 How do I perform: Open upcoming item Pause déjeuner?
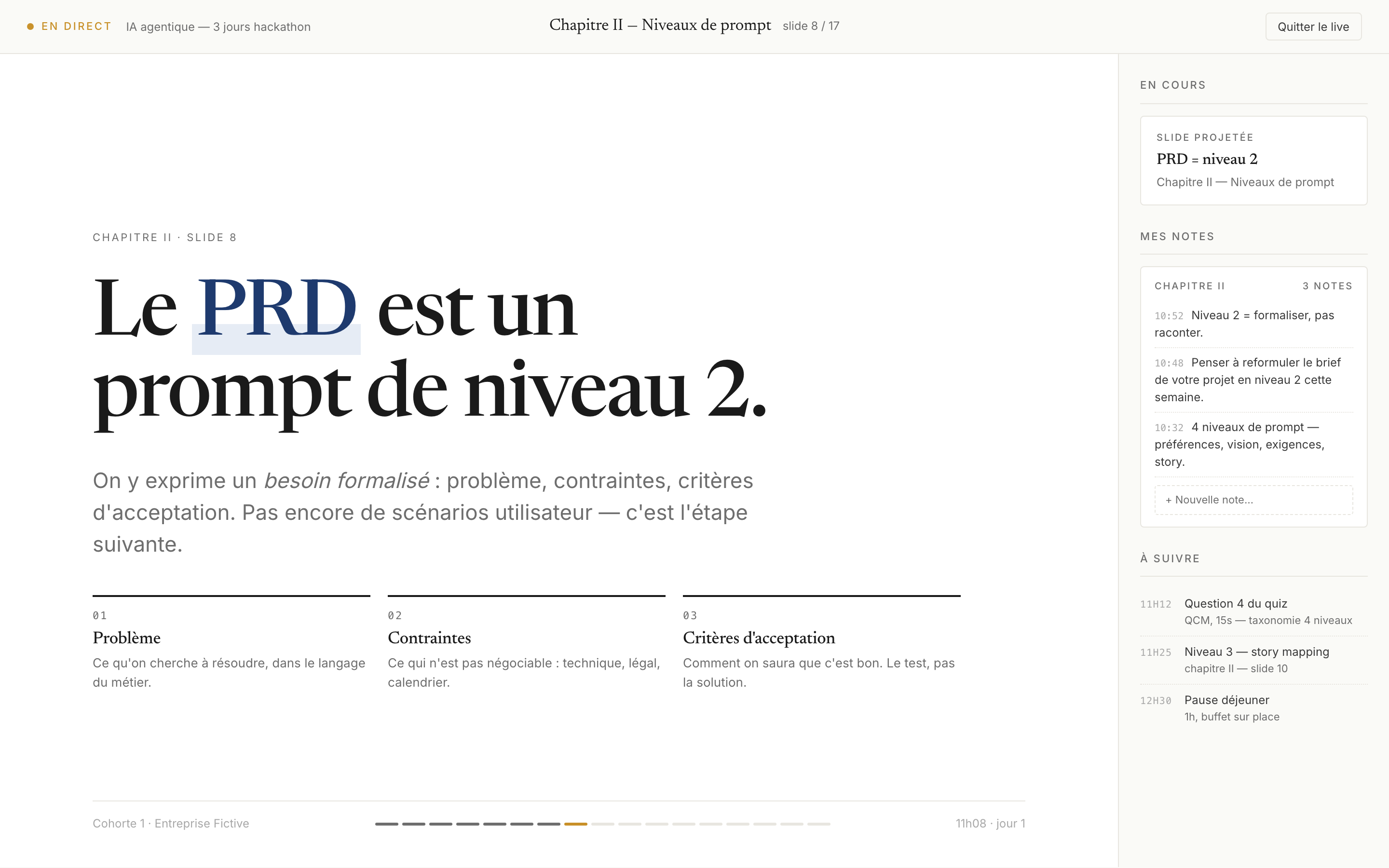coord(1253,707)
